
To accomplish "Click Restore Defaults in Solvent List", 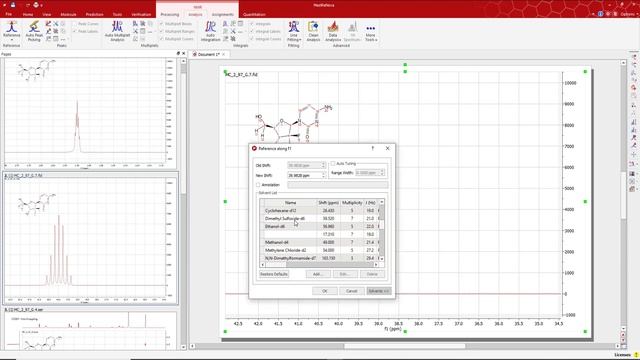I will pos(274,274).
